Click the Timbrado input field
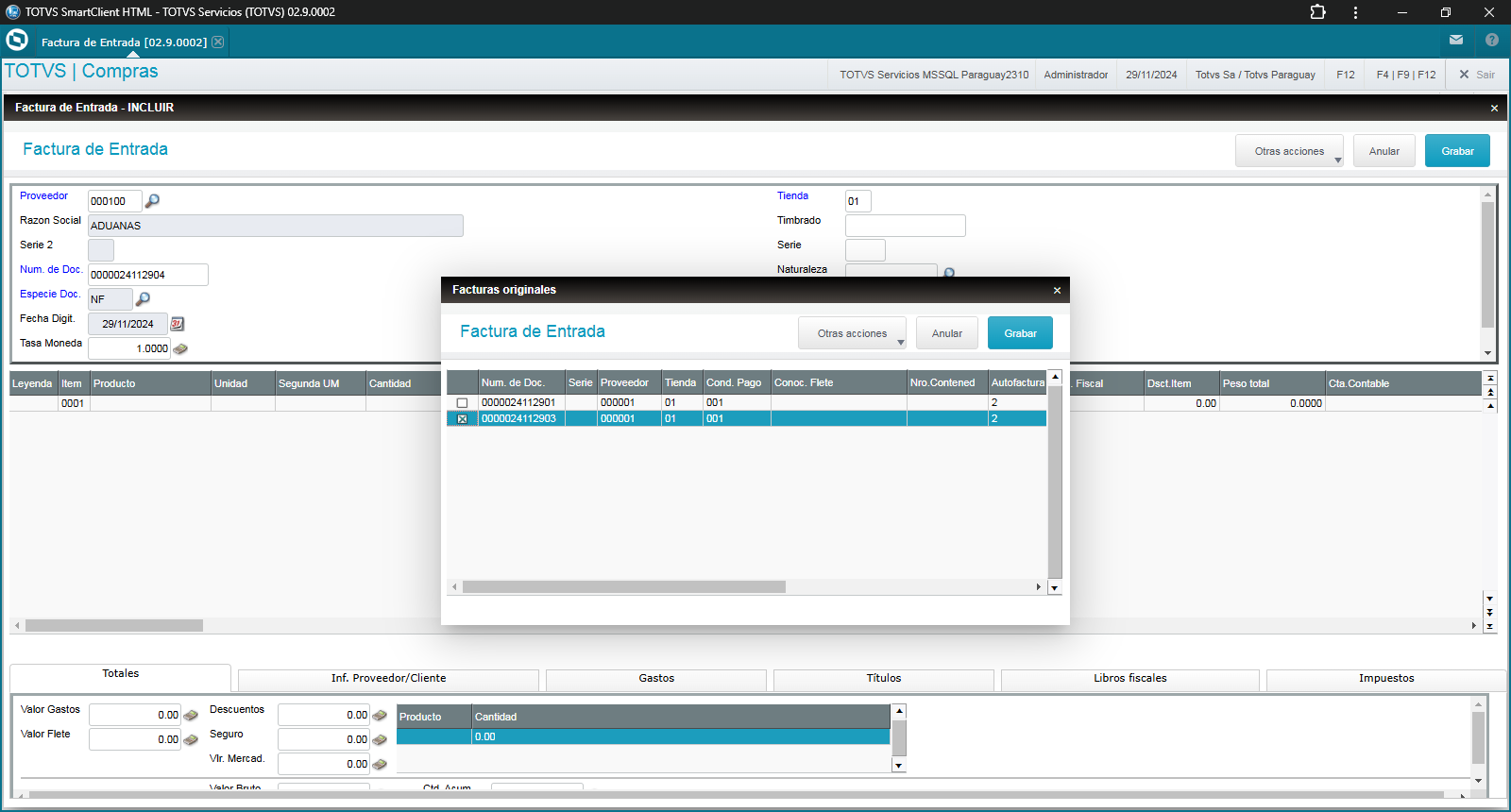 click(x=906, y=226)
